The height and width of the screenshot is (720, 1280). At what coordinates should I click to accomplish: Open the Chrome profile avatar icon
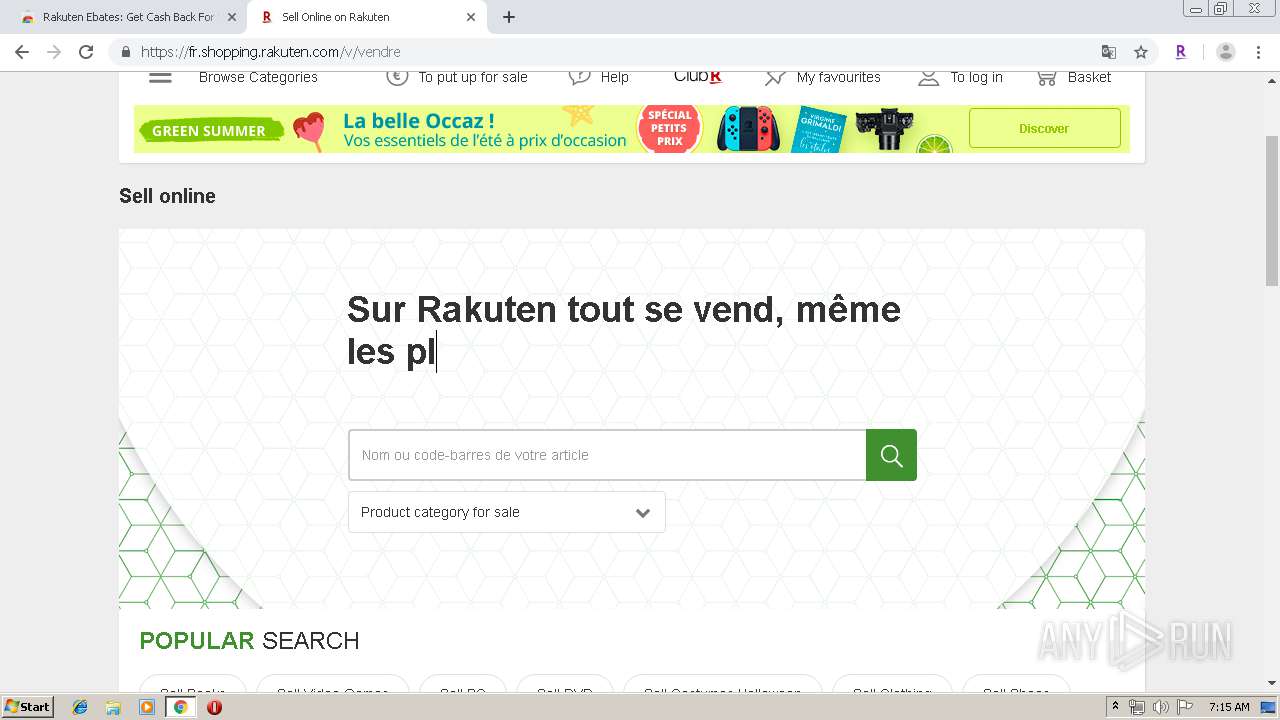click(1226, 52)
